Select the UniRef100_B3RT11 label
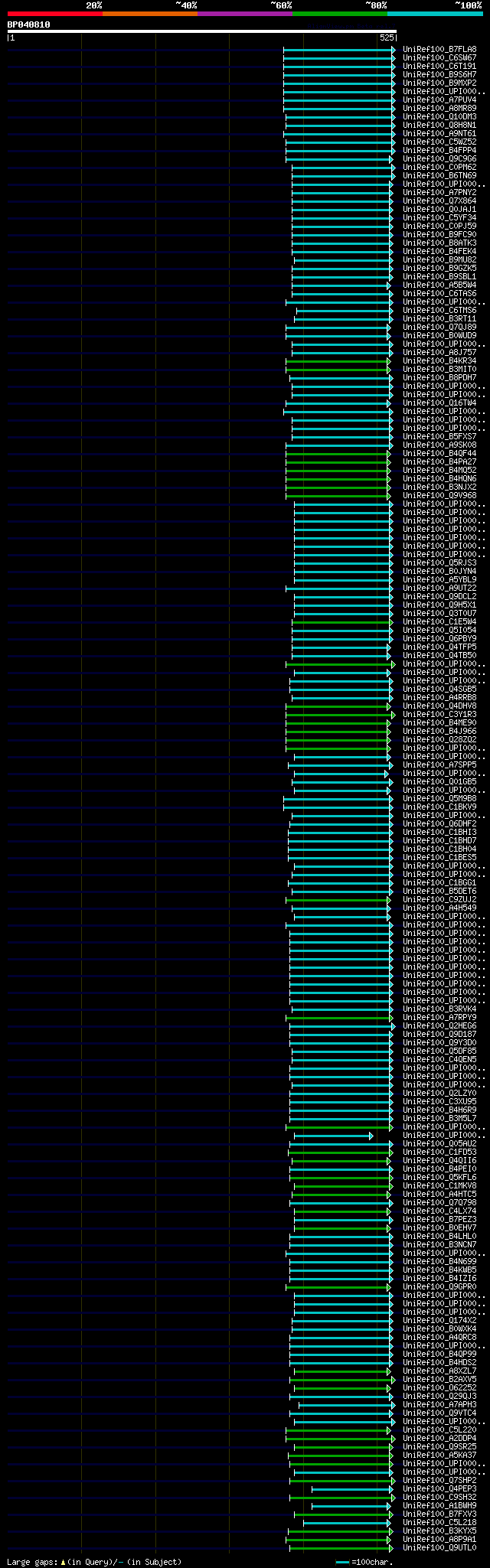 coord(439,318)
